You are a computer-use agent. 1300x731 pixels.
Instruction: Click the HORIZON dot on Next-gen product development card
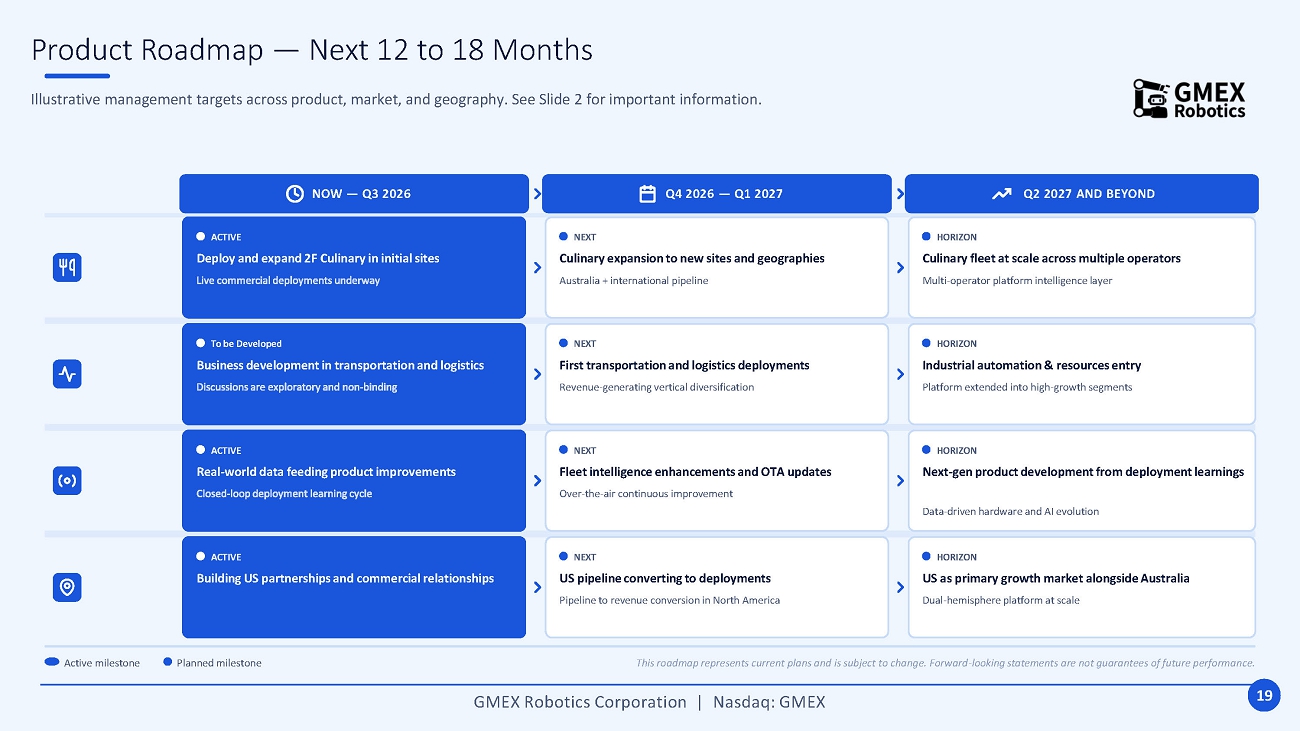point(927,450)
